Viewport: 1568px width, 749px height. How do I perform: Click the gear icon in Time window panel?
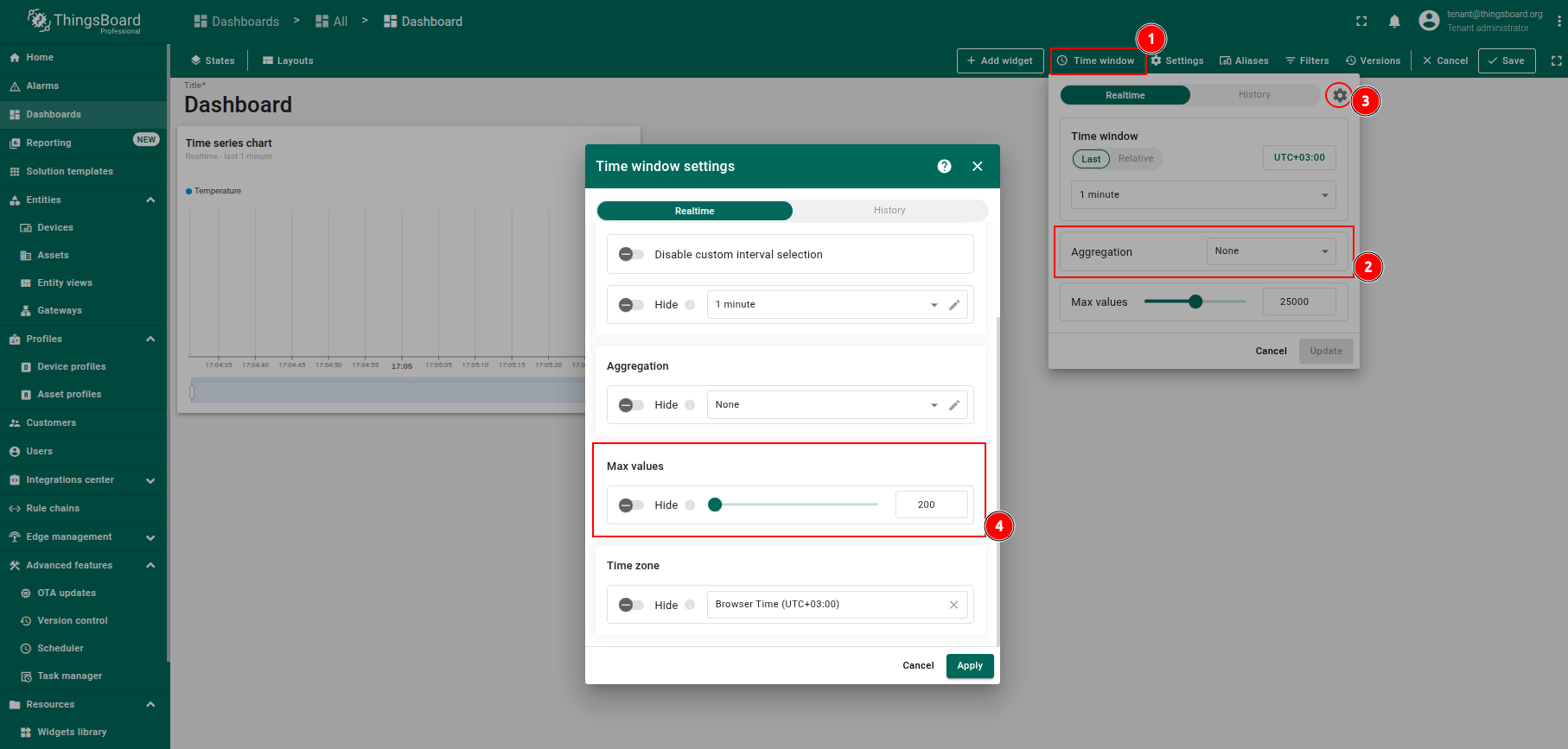click(x=1339, y=96)
